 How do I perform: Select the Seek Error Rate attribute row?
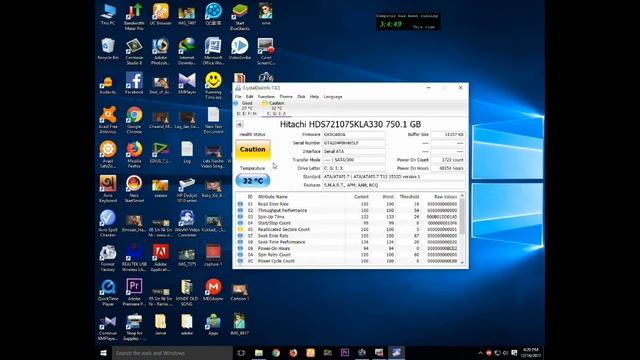tap(347, 236)
